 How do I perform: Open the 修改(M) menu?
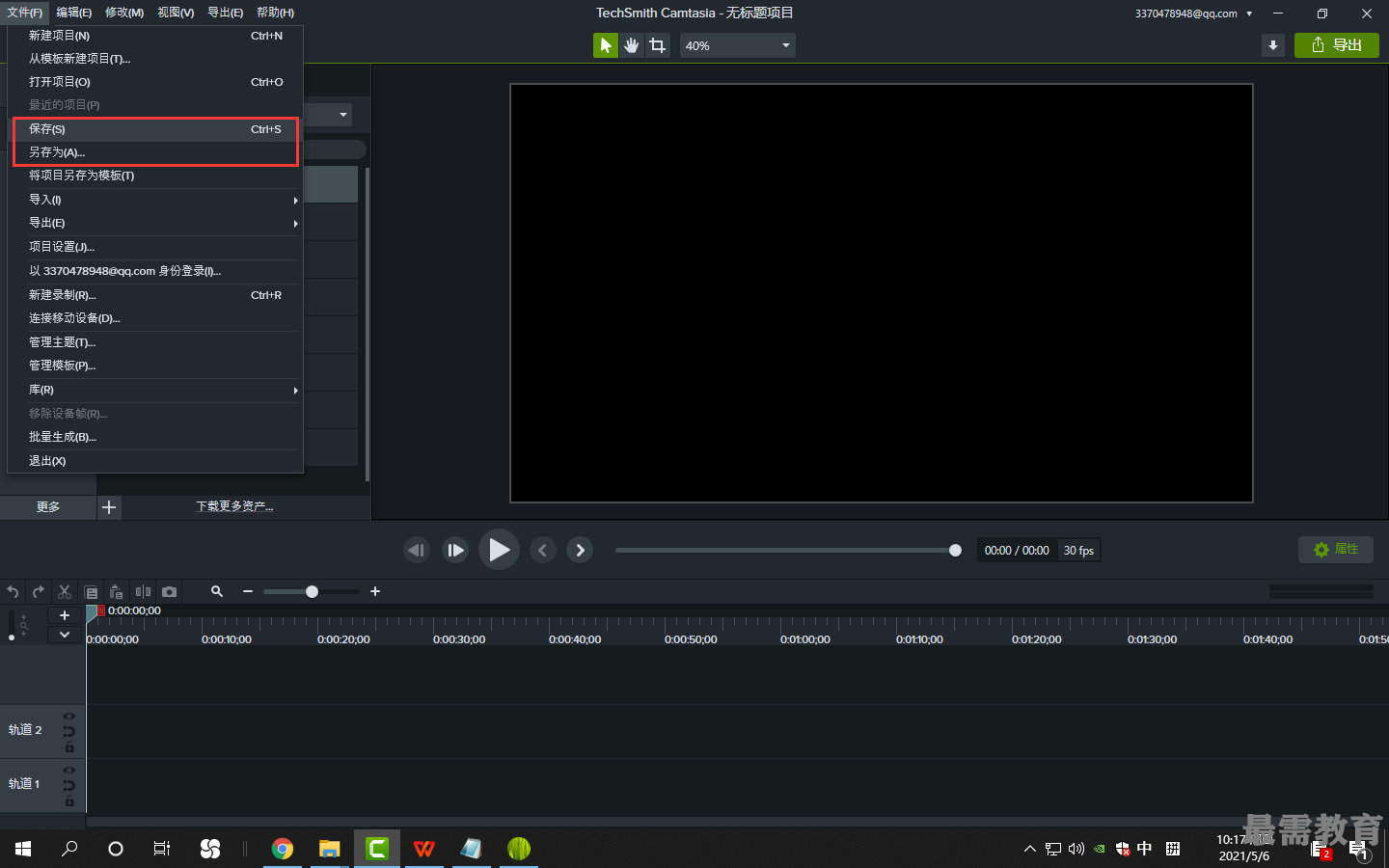(124, 13)
